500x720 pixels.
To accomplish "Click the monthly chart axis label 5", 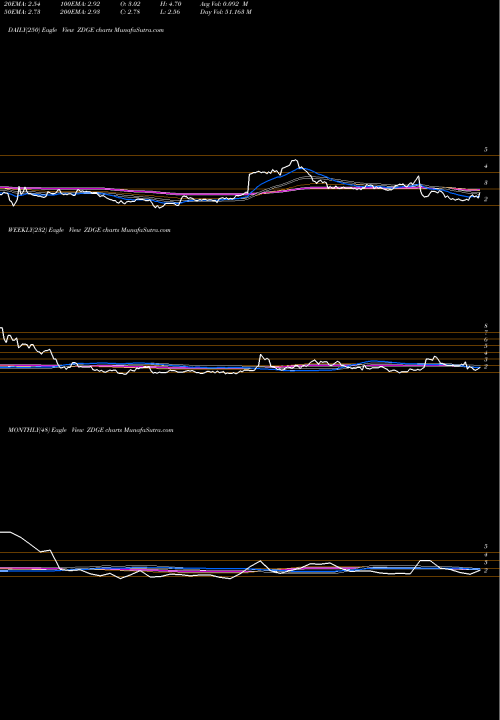I will [485, 546].
